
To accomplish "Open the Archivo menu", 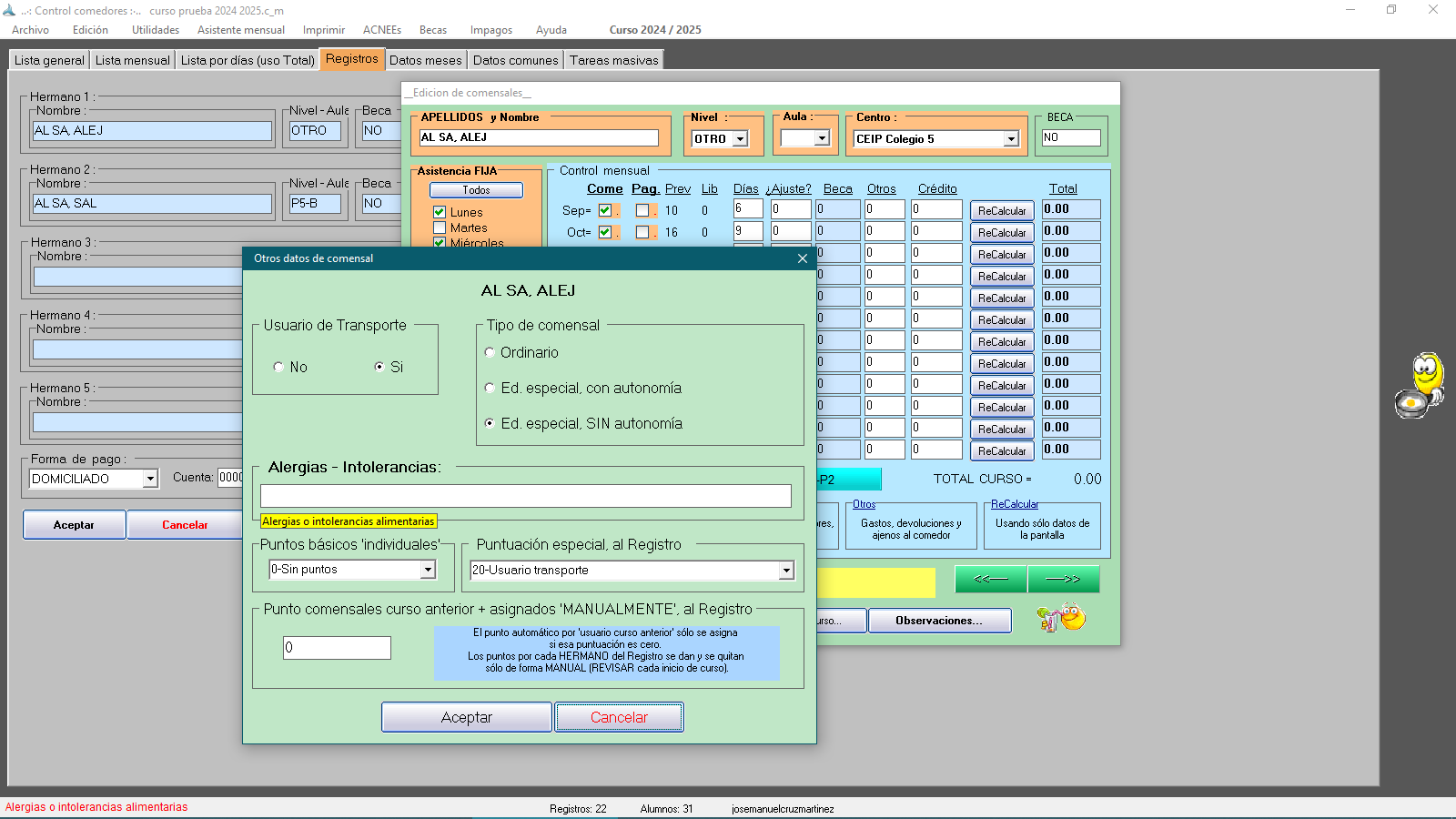I will [30, 30].
